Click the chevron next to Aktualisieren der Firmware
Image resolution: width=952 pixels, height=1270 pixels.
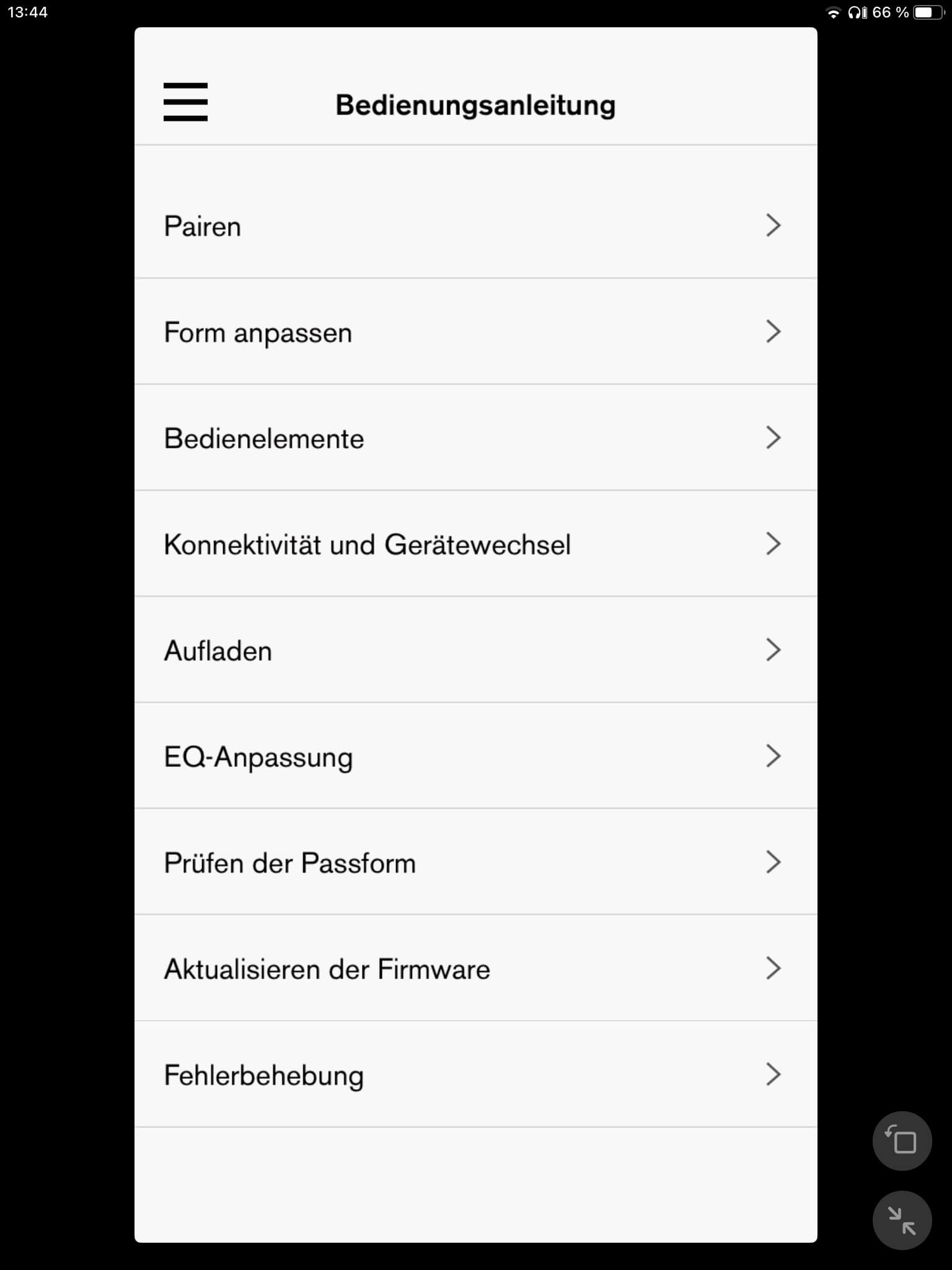773,968
